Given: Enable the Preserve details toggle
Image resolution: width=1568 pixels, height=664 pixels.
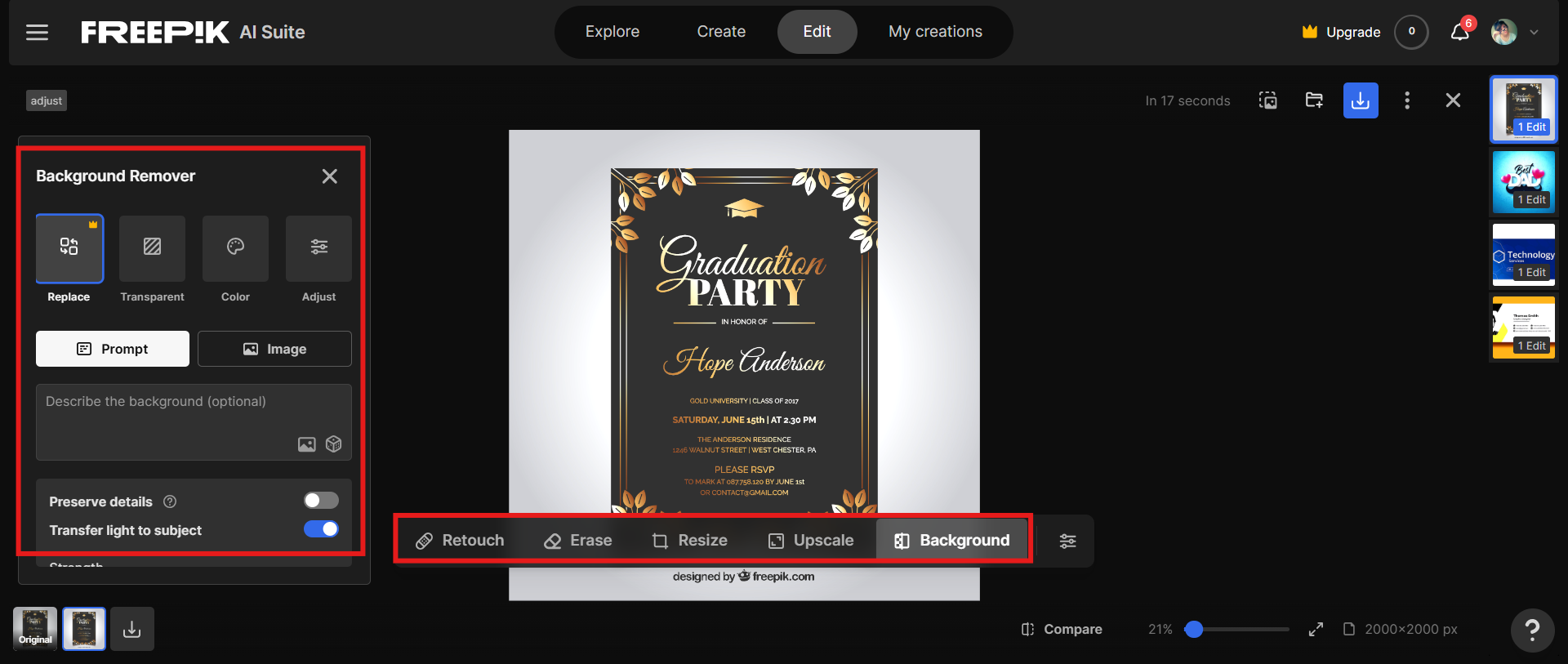Looking at the screenshot, I should point(321,501).
